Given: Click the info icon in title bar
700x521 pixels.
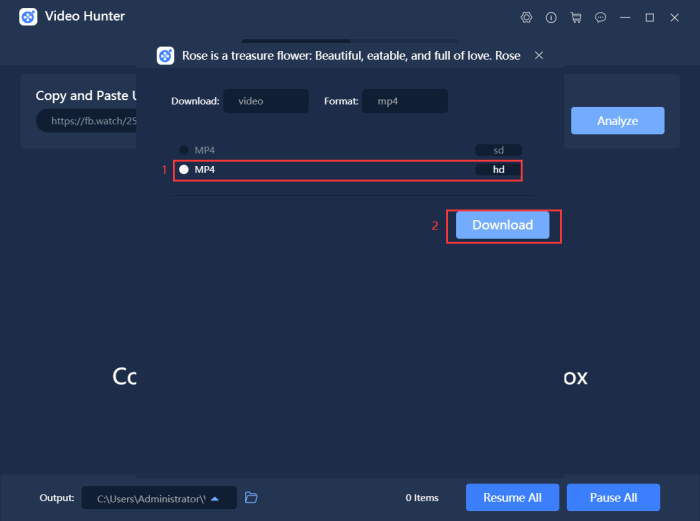Looking at the screenshot, I should click(551, 17).
